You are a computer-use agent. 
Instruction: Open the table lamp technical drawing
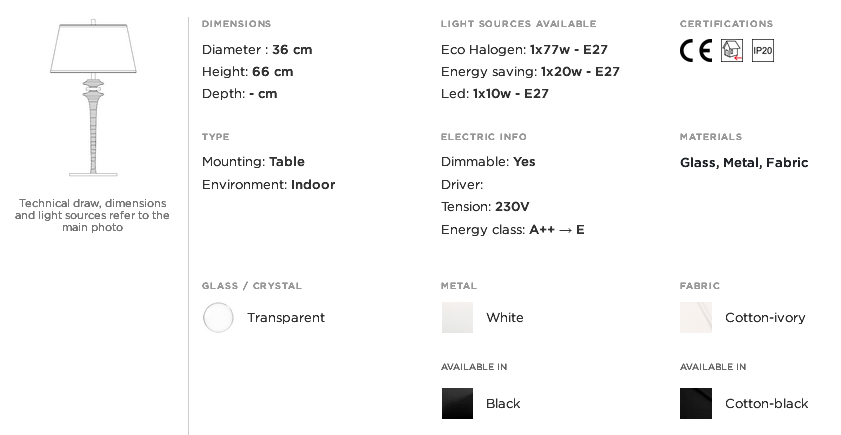tap(93, 98)
